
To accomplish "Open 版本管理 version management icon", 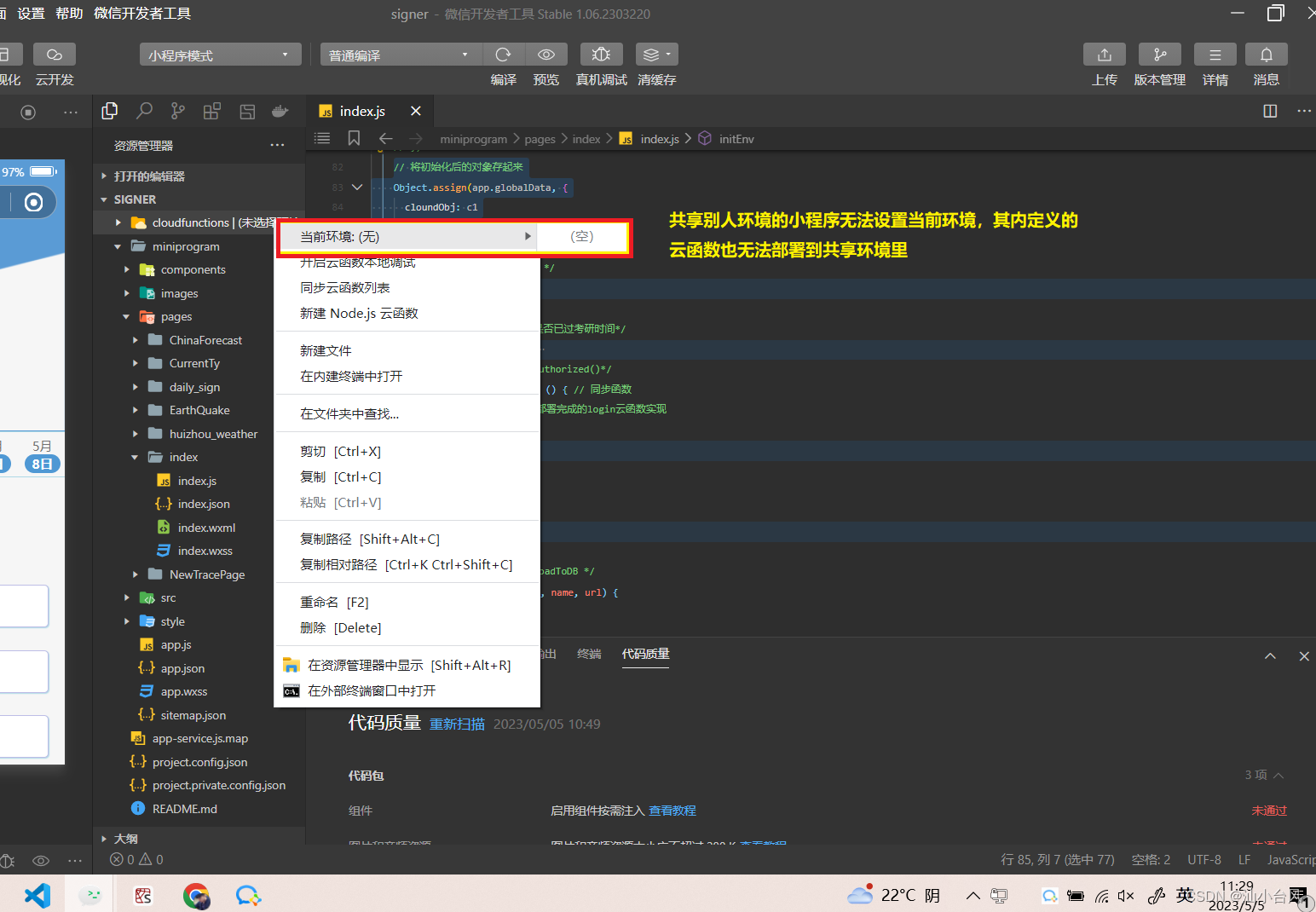I will [1159, 54].
